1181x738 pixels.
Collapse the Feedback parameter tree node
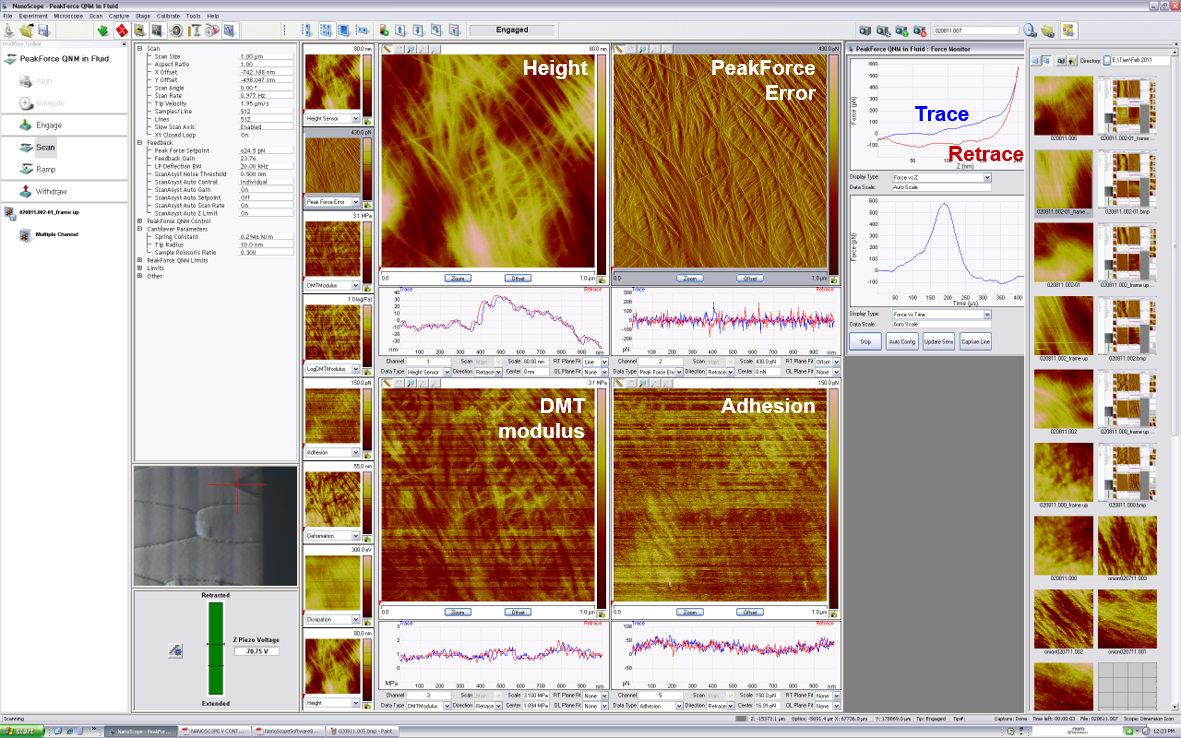point(139,142)
